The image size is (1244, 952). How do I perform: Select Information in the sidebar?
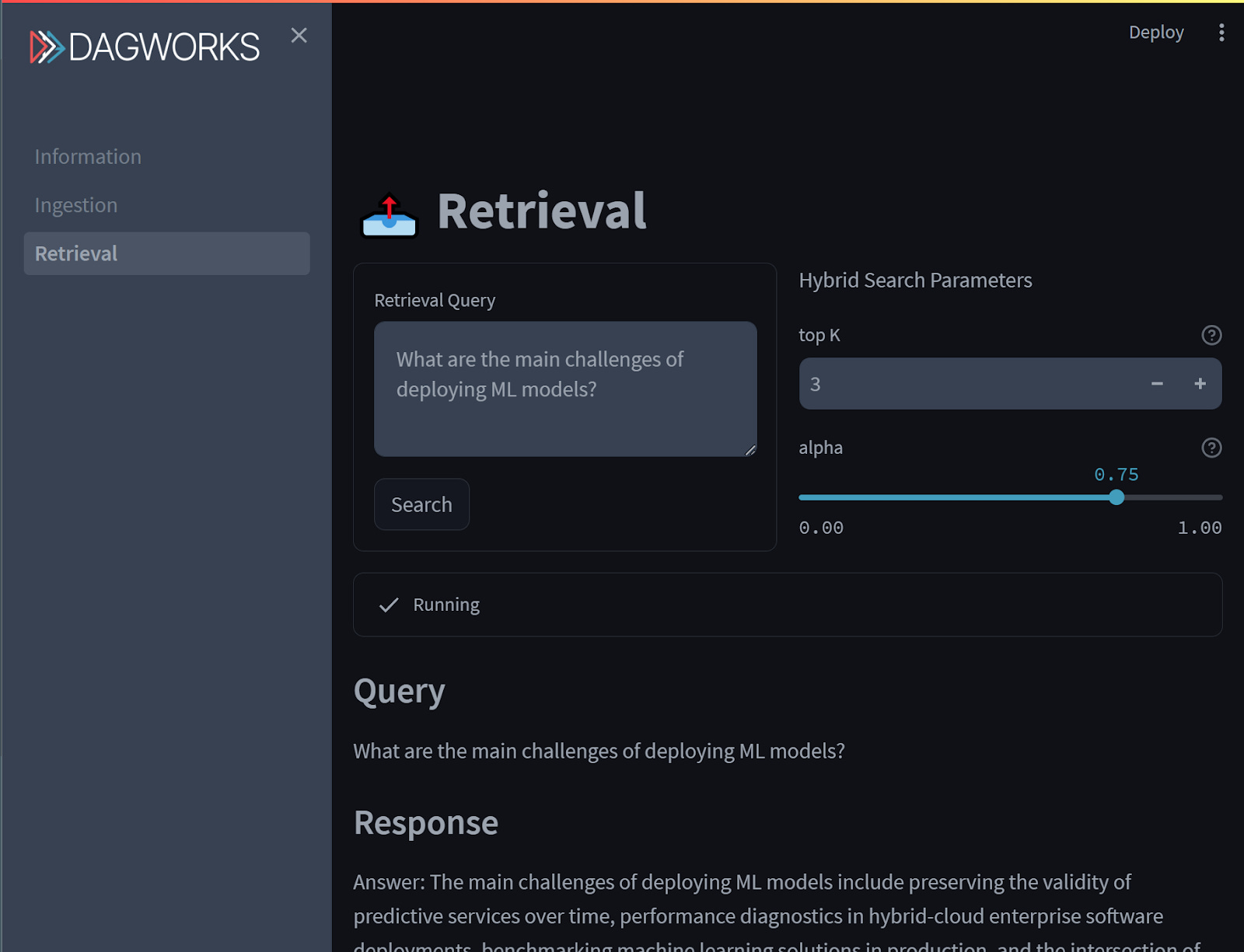tap(87, 156)
